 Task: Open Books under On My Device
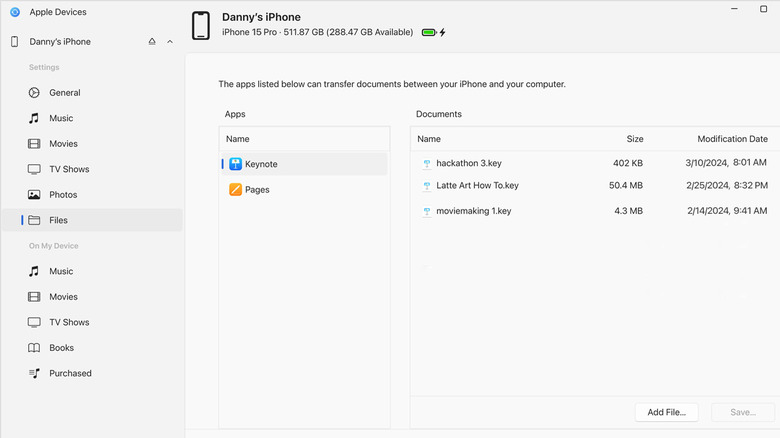click(x=61, y=348)
